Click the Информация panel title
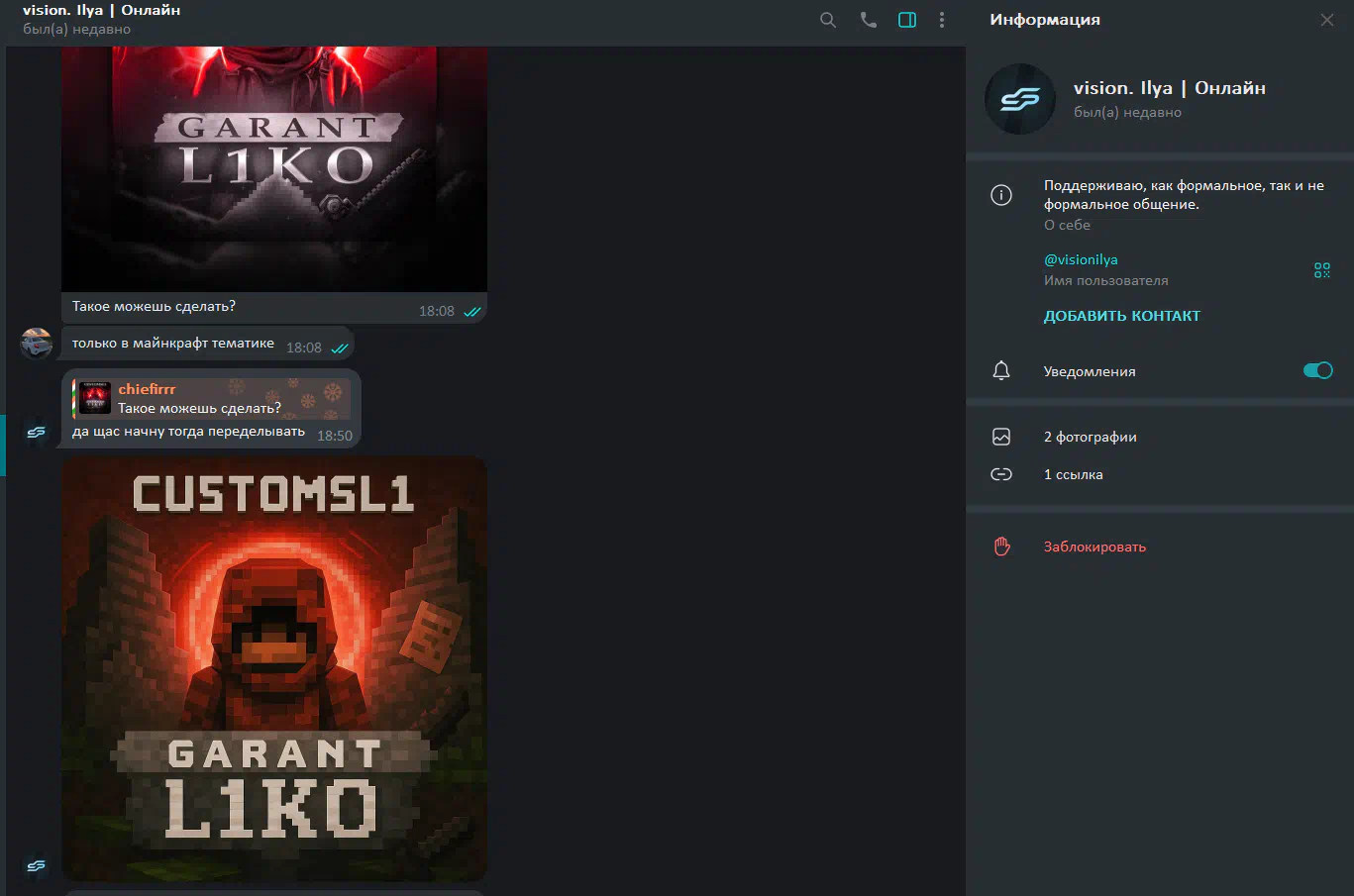Screen dimensions: 1354x896 (1045, 20)
